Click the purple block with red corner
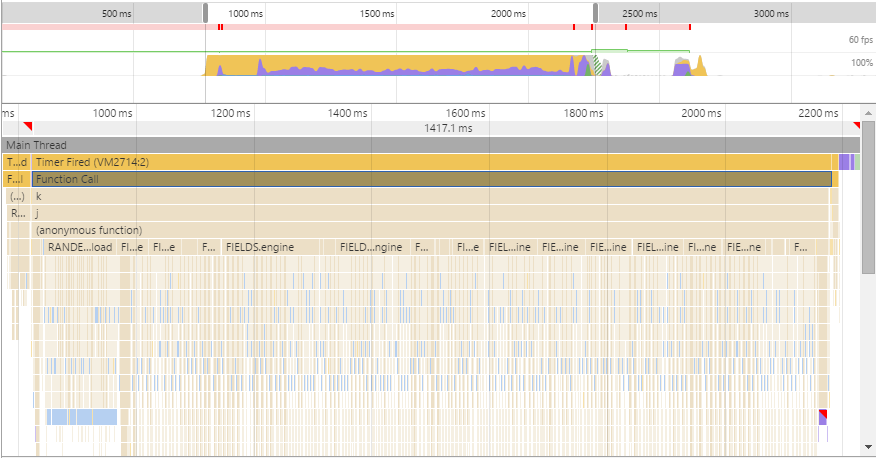Viewport: 876px width, 458px height. (822, 417)
